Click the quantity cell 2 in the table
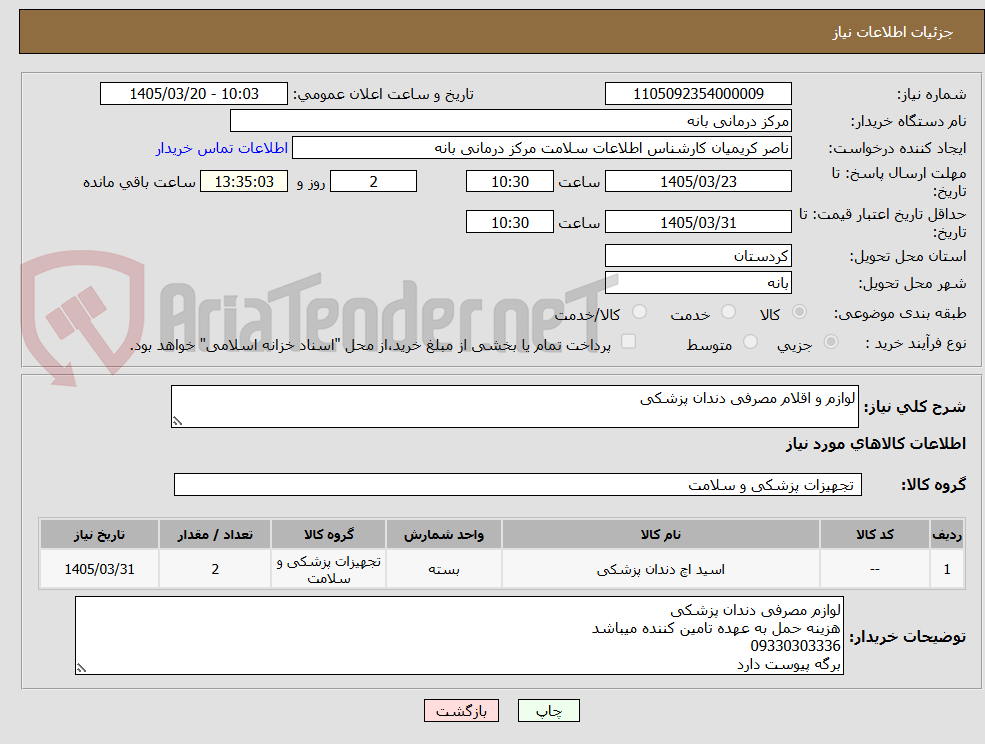 click(215, 569)
